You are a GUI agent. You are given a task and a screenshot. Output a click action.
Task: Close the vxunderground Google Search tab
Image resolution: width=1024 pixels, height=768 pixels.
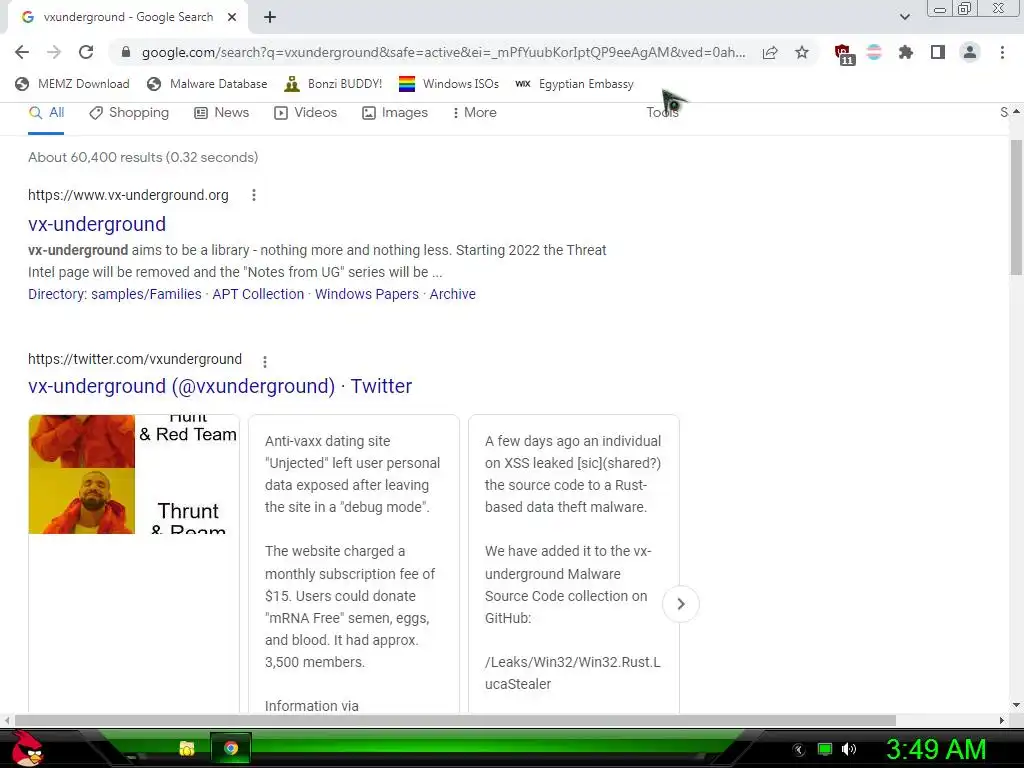pyautogui.click(x=232, y=17)
